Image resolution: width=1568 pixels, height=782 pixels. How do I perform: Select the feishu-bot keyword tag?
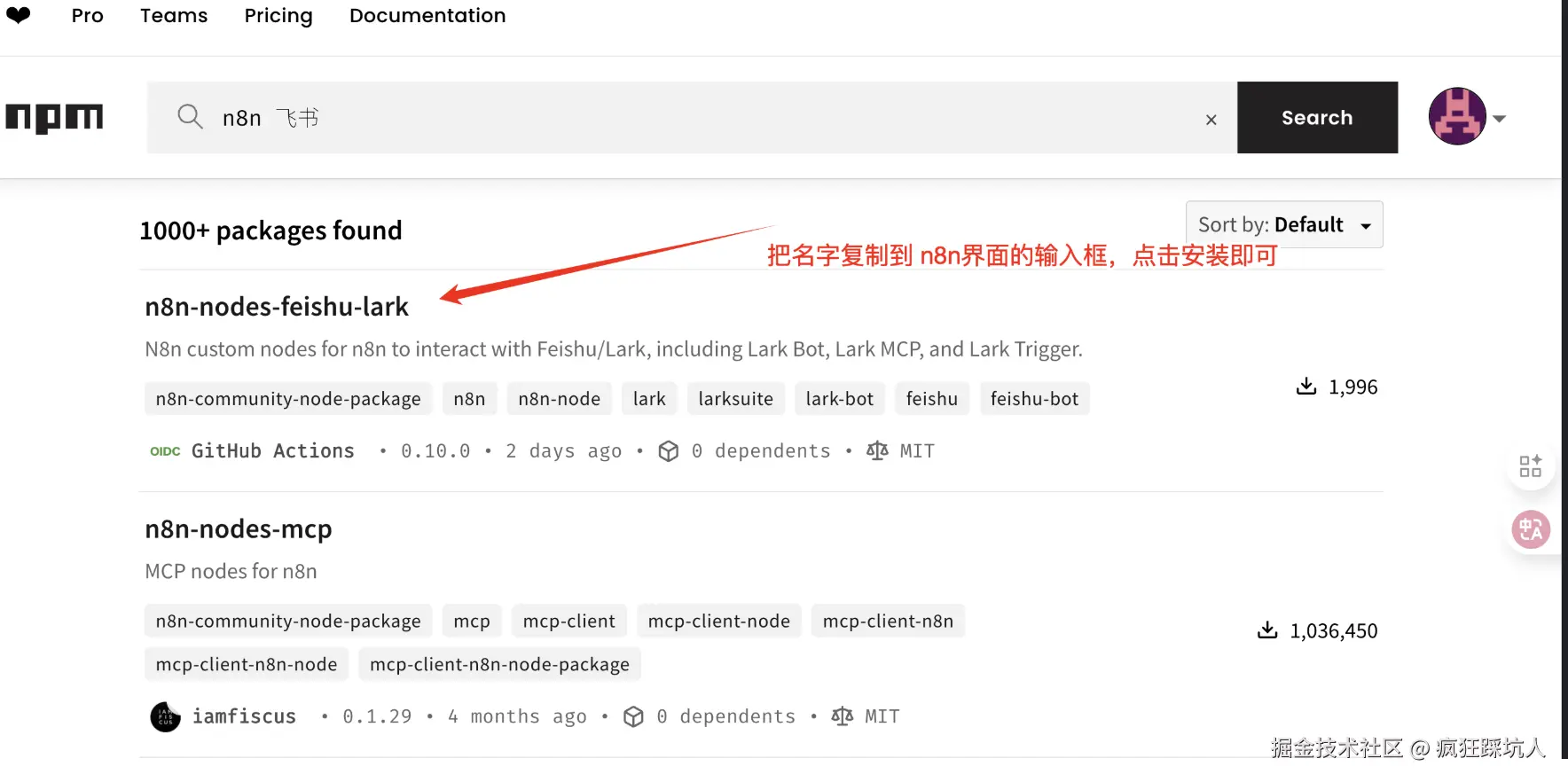coord(1035,399)
